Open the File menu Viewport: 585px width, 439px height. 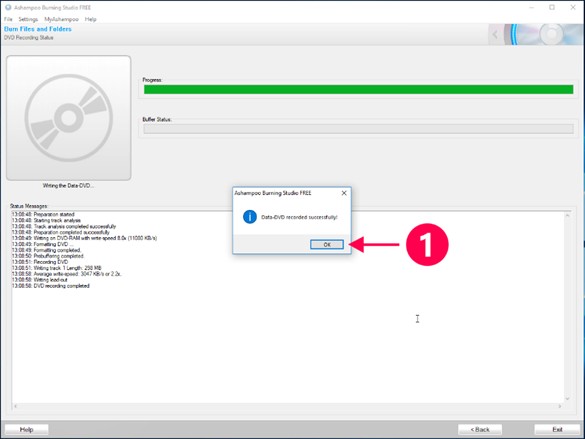coord(8,19)
